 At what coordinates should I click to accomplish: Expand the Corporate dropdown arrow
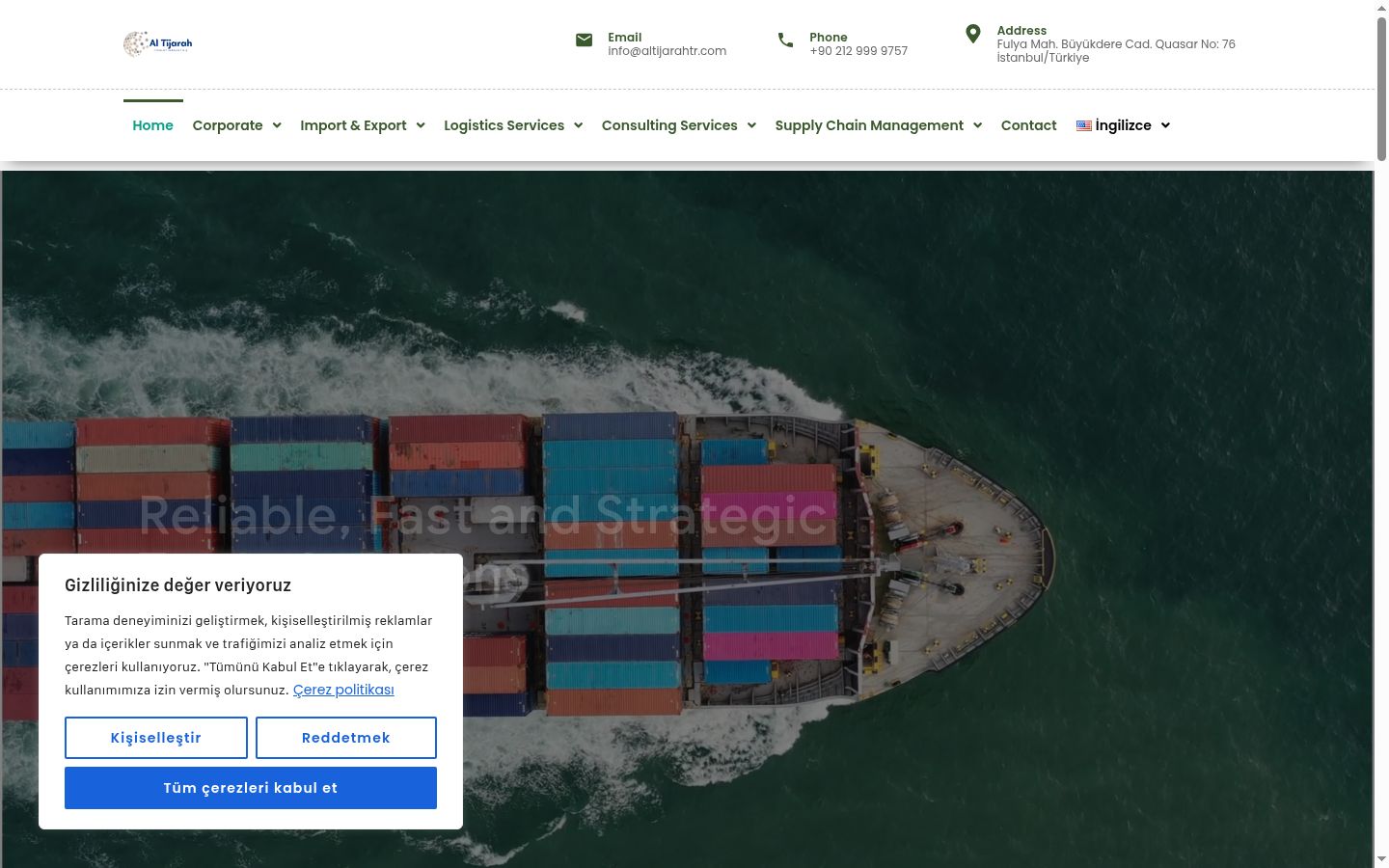(277, 125)
